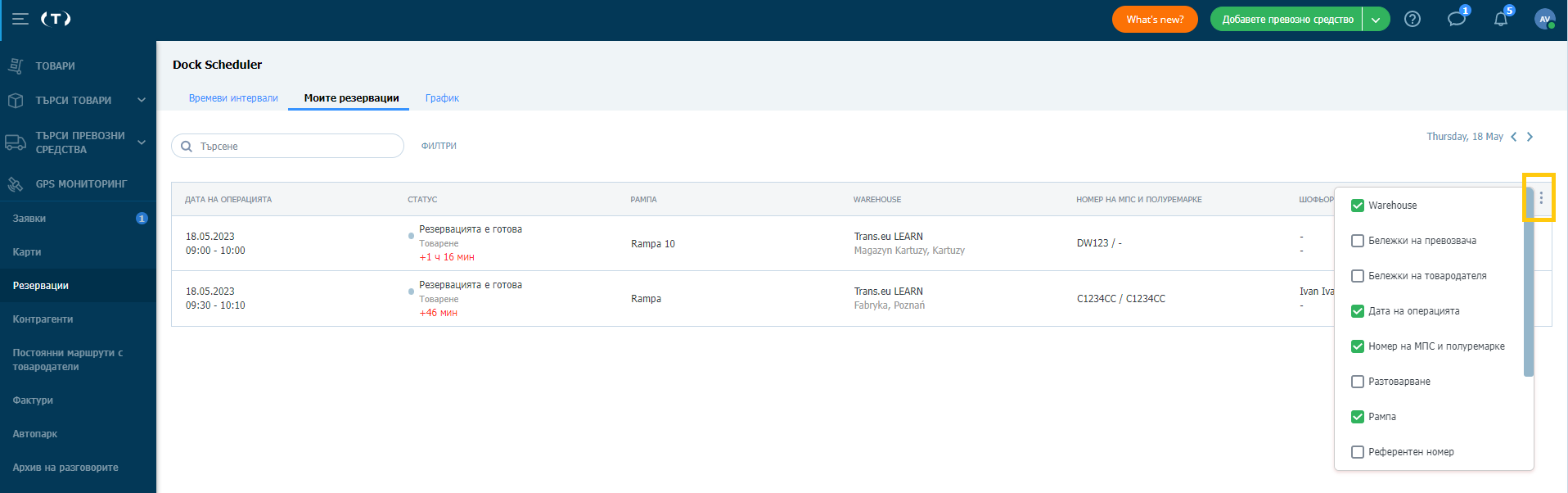Click the Dock Scheduler heading
The height and width of the screenshot is (493, 1568).
217,65
